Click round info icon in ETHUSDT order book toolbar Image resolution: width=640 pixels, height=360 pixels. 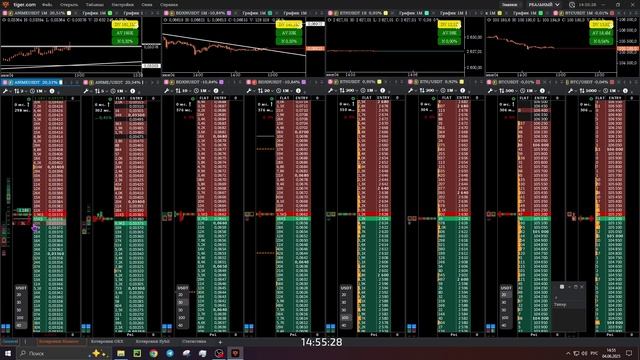click(382, 91)
